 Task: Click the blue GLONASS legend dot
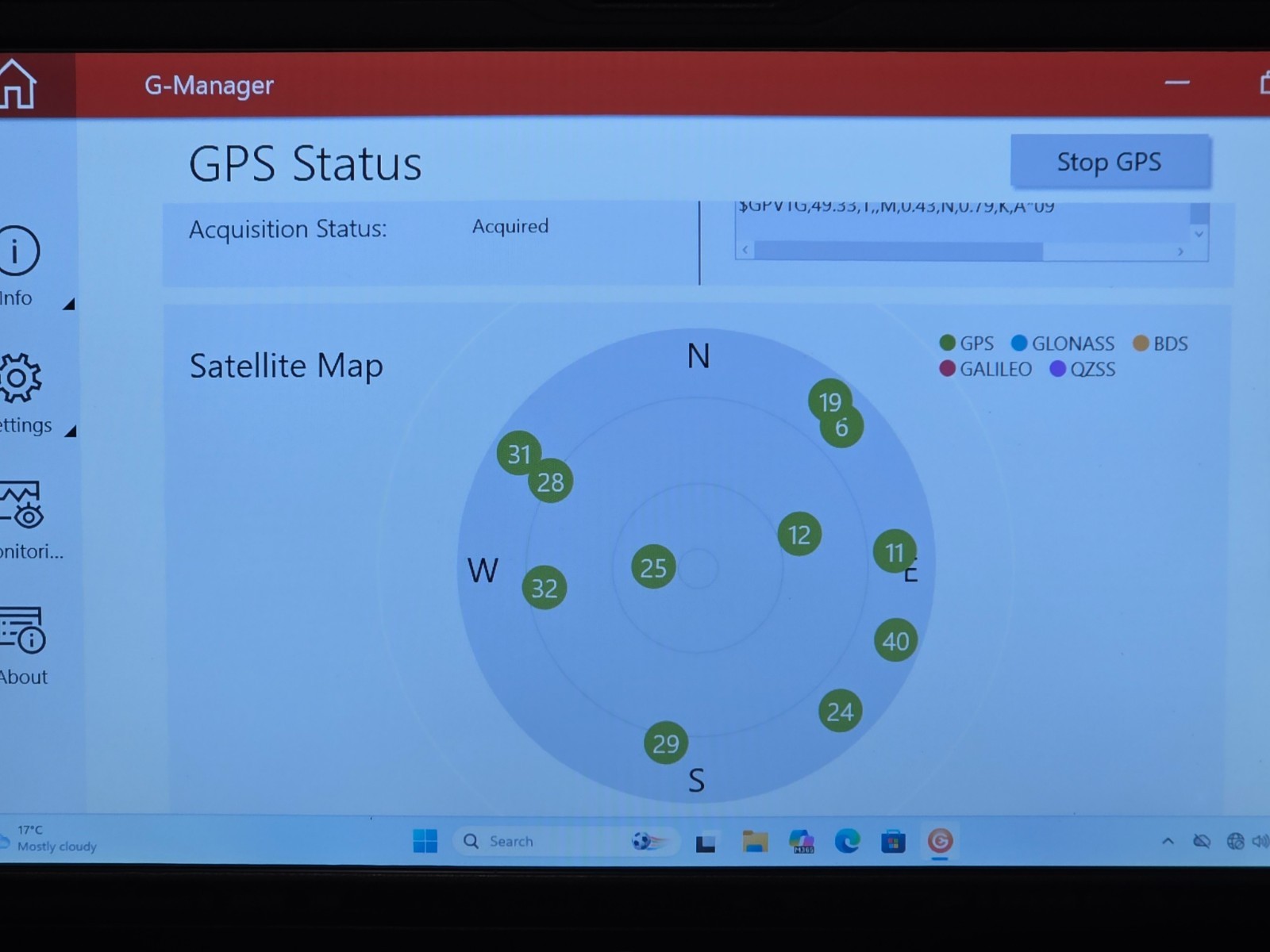coord(1019,343)
